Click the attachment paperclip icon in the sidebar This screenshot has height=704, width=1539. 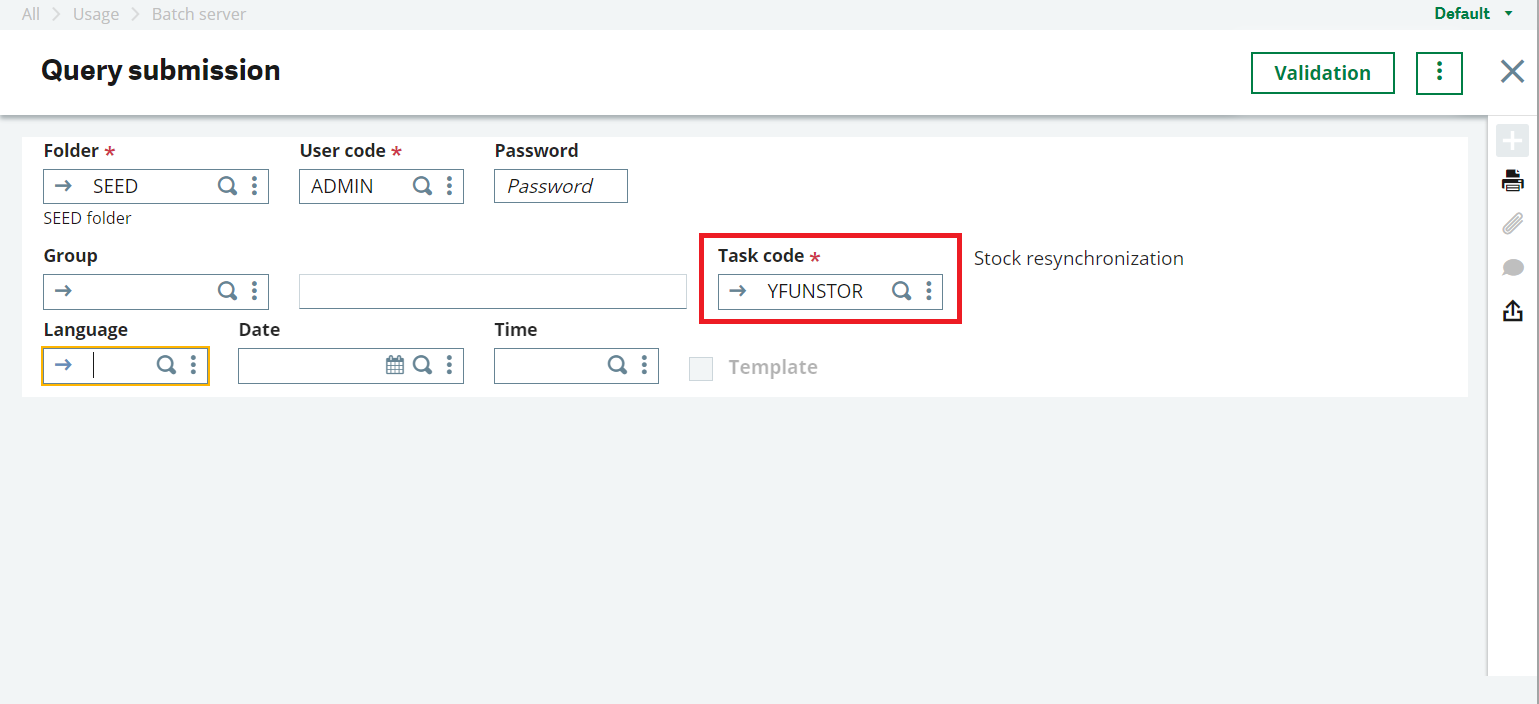click(x=1513, y=224)
